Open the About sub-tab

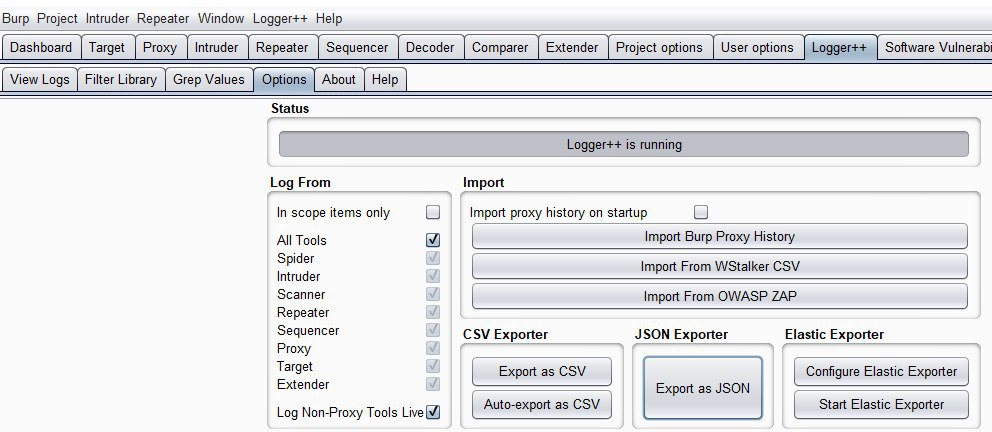(338, 80)
